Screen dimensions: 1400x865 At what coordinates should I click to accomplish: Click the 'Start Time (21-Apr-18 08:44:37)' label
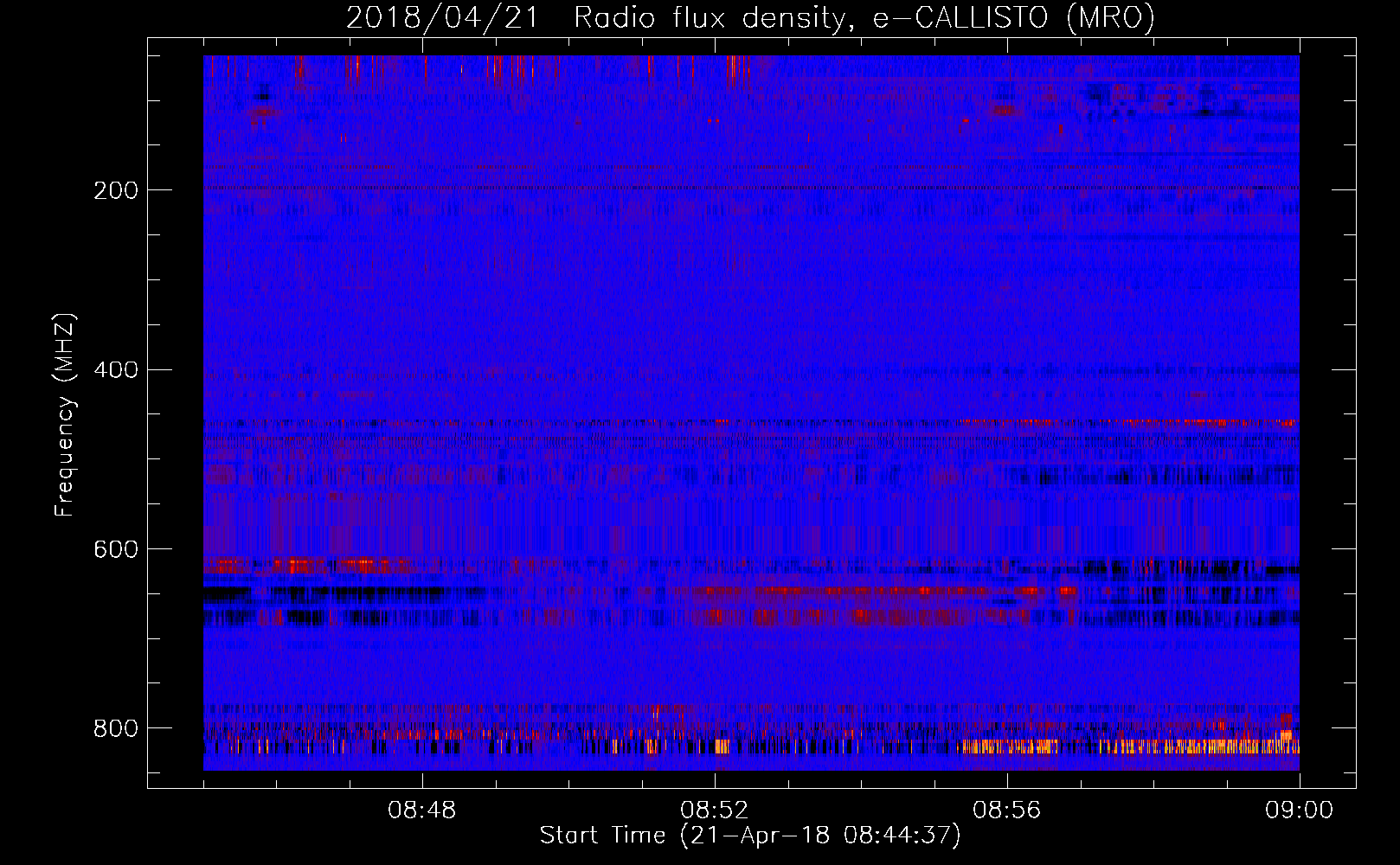click(x=750, y=836)
